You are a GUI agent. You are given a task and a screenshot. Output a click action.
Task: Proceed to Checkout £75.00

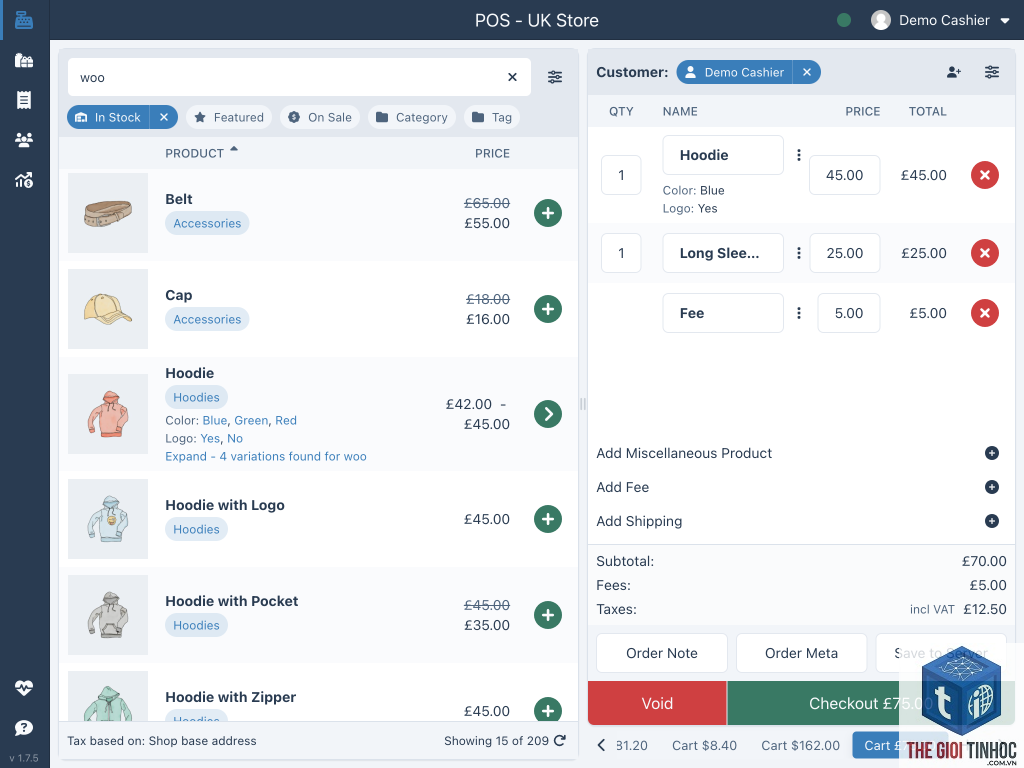(x=871, y=703)
